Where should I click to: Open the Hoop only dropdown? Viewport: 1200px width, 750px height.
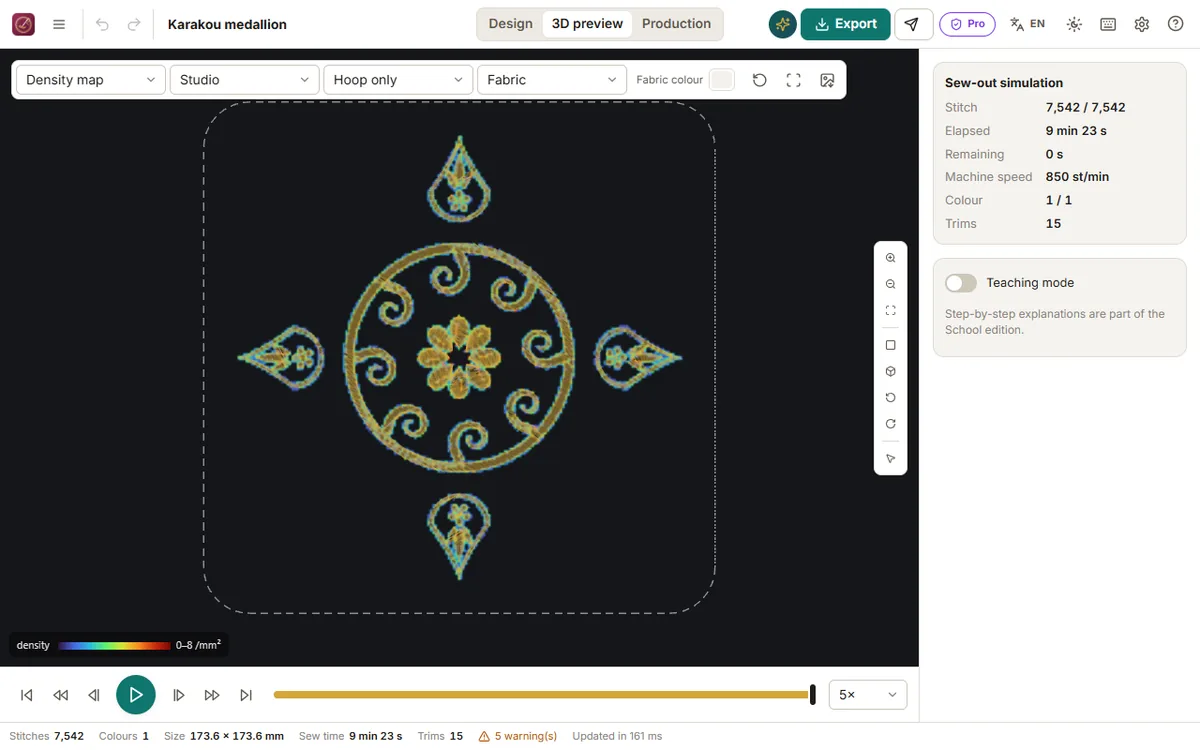point(399,80)
